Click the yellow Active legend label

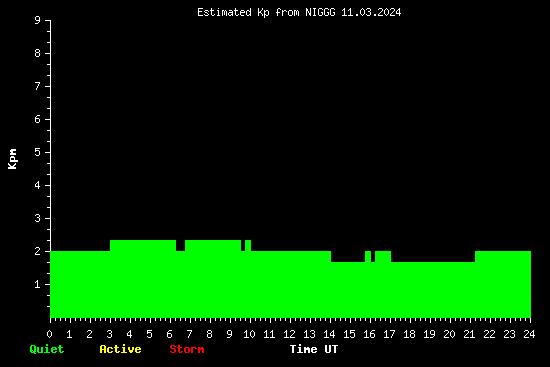(120, 349)
